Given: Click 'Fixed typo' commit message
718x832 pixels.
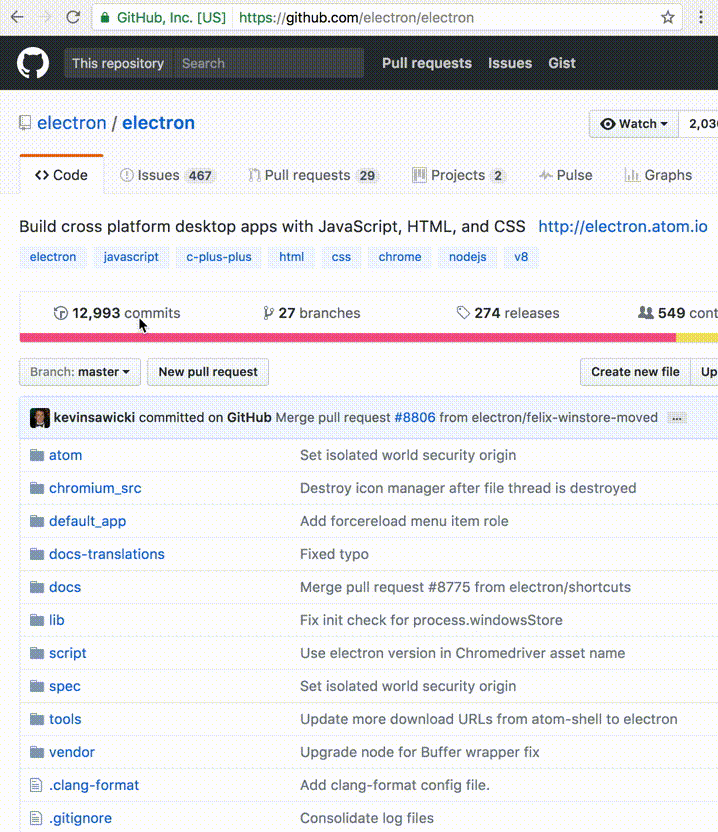Looking at the screenshot, I should pos(334,554).
